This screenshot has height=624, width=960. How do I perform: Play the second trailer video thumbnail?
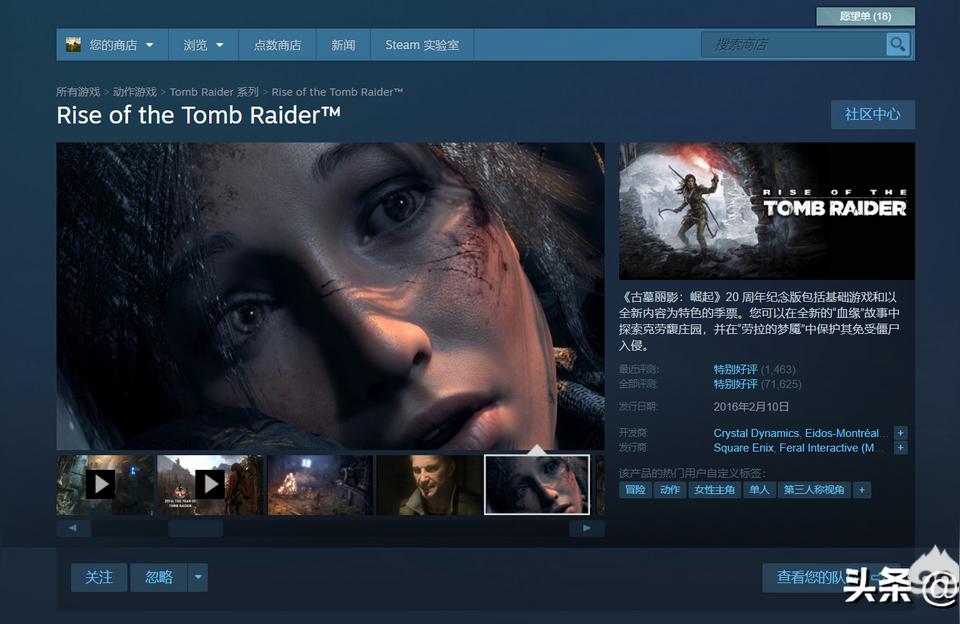pyautogui.click(x=210, y=484)
